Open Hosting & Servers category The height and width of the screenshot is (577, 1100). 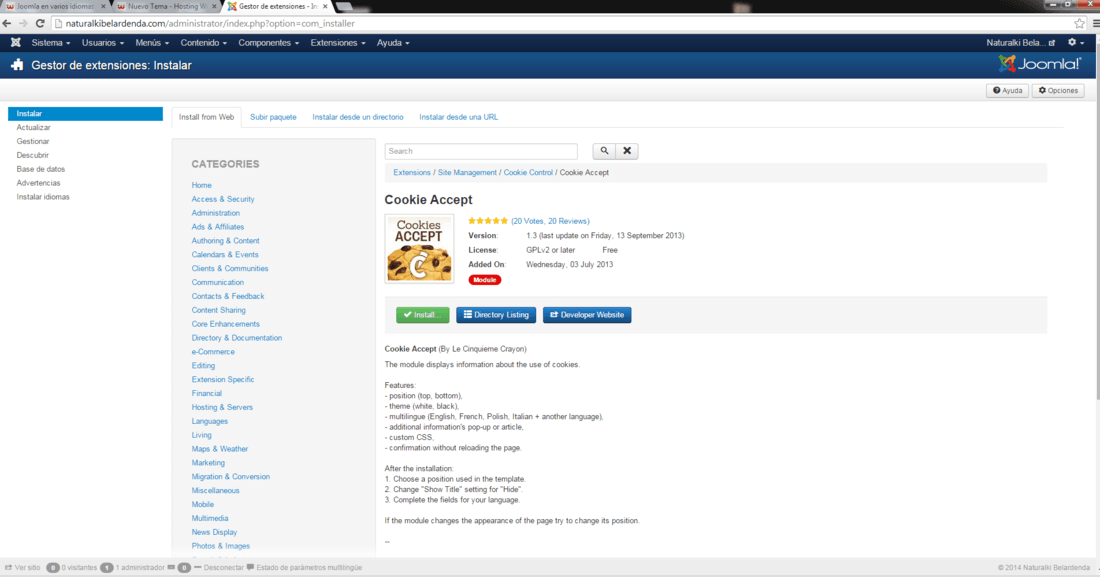[222, 407]
